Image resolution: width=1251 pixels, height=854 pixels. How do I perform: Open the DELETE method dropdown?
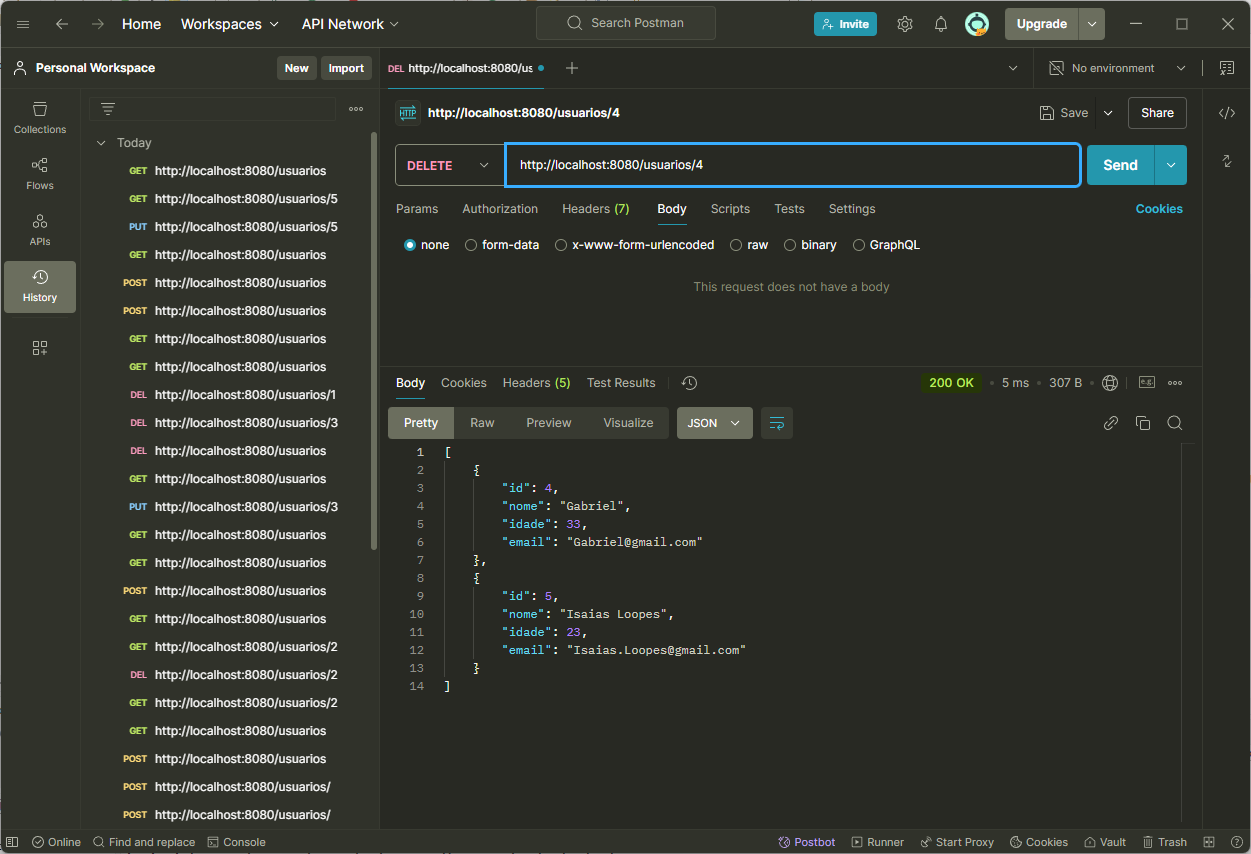450,166
